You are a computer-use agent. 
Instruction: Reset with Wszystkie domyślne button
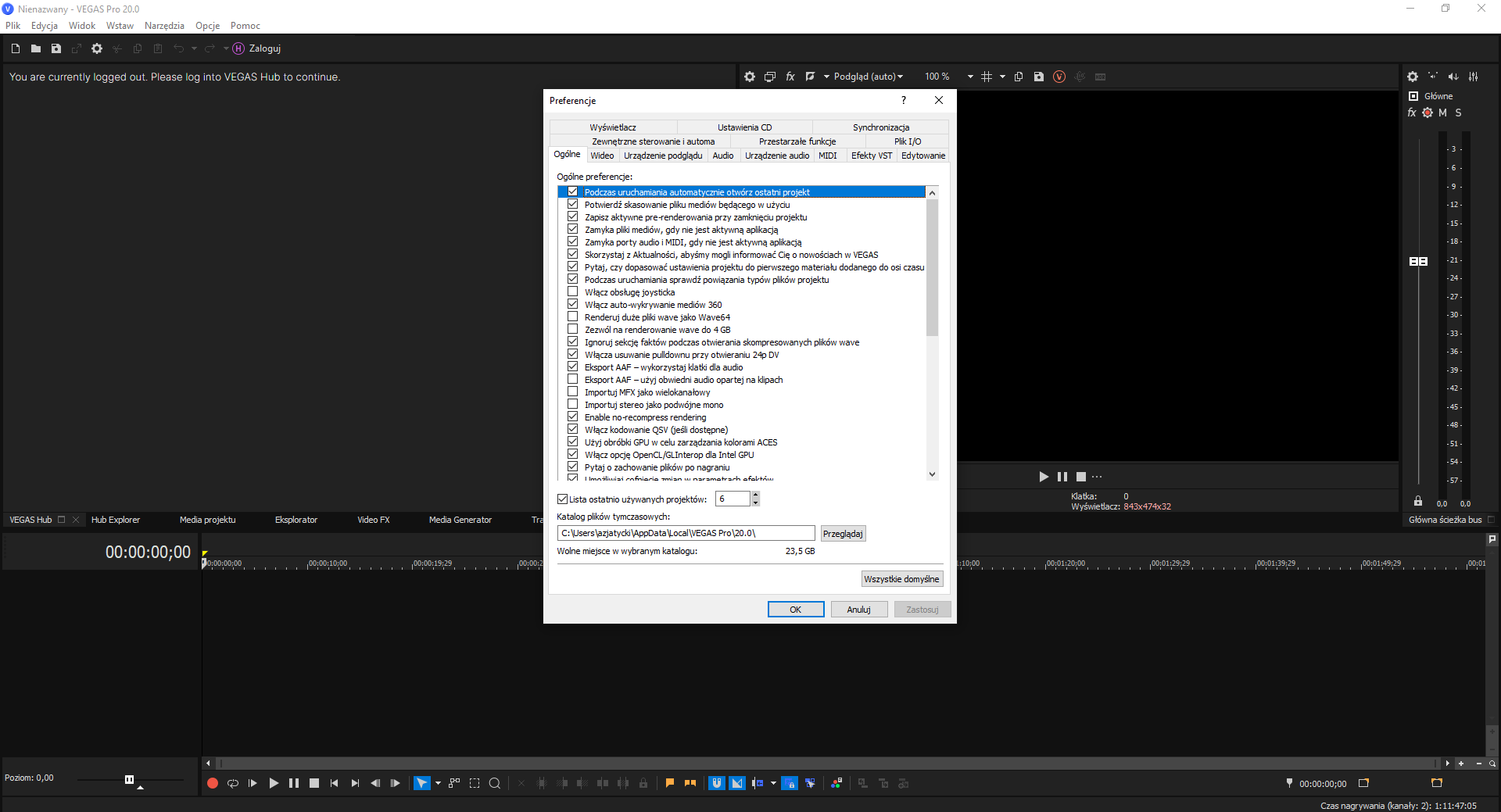pyautogui.click(x=902, y=579)
